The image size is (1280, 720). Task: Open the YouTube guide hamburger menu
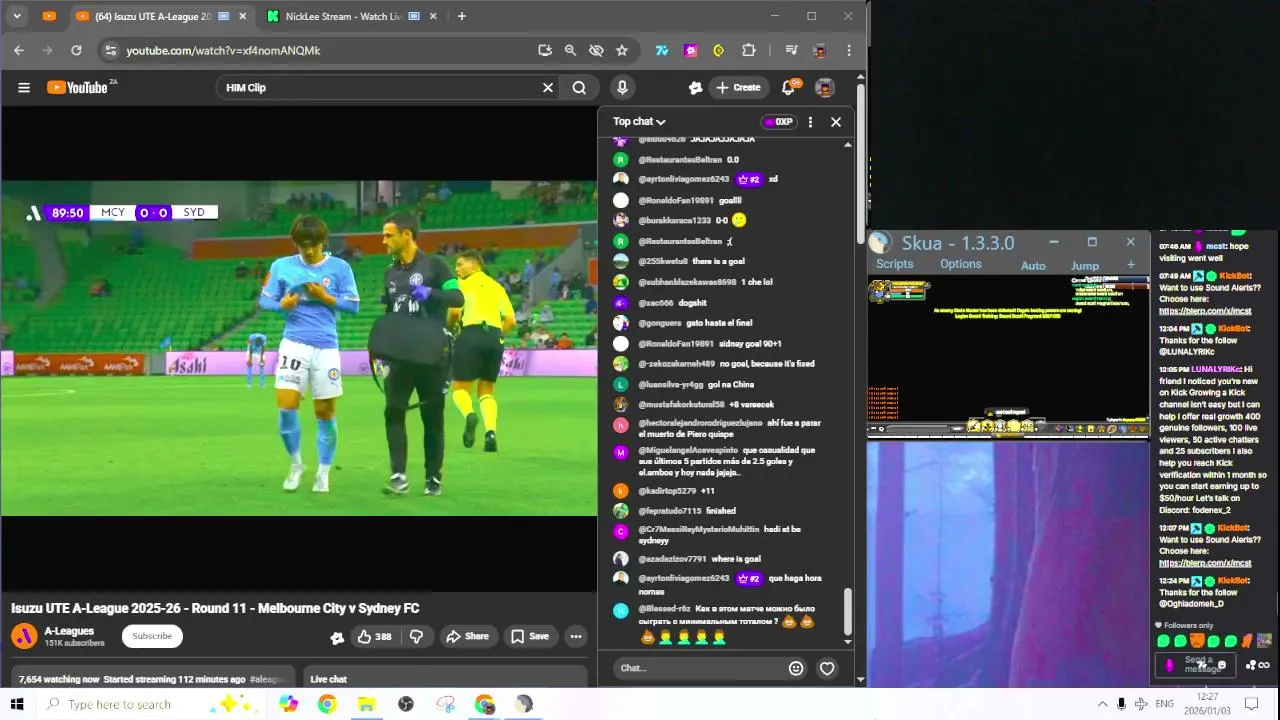tap(24, 88)
